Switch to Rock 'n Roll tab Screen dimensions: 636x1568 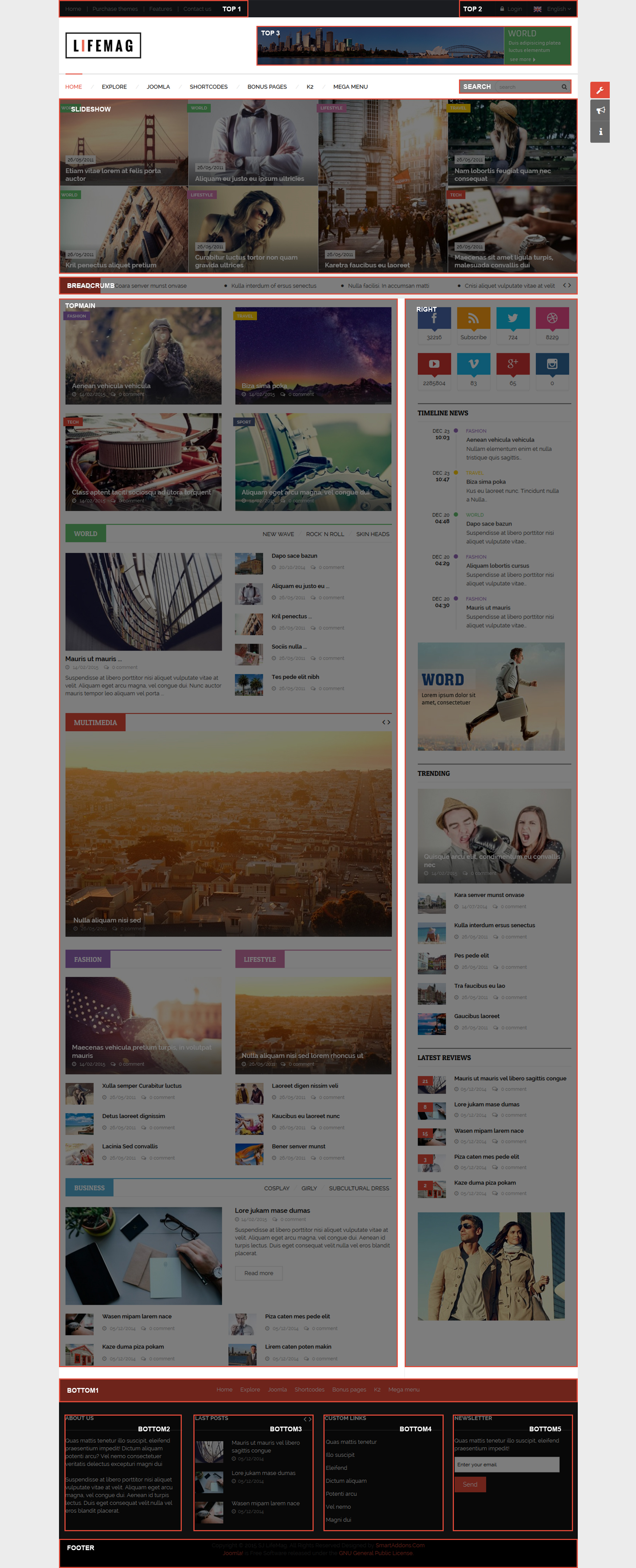click(325, 534)
